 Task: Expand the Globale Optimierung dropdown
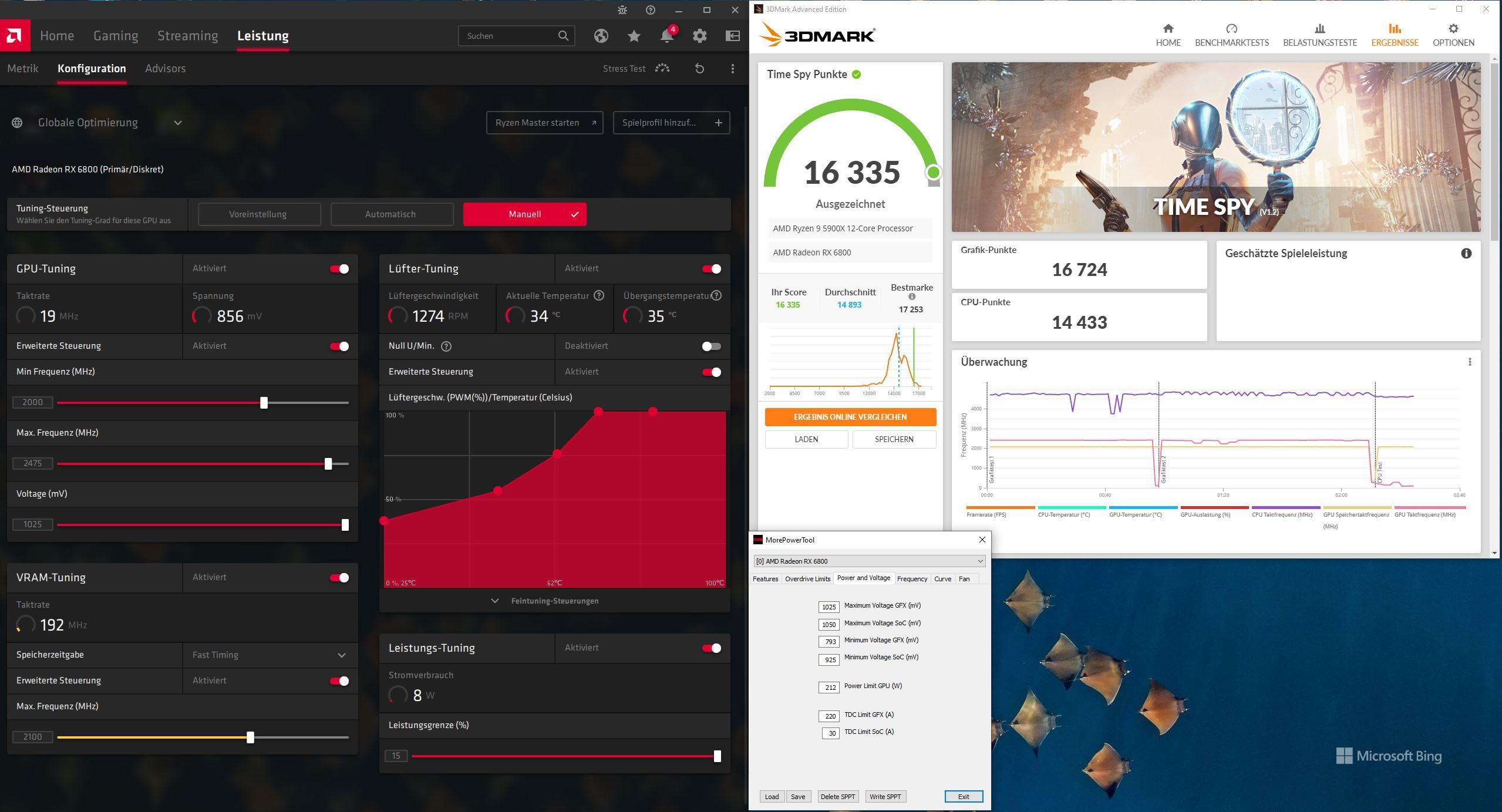[x=178, y=123]
